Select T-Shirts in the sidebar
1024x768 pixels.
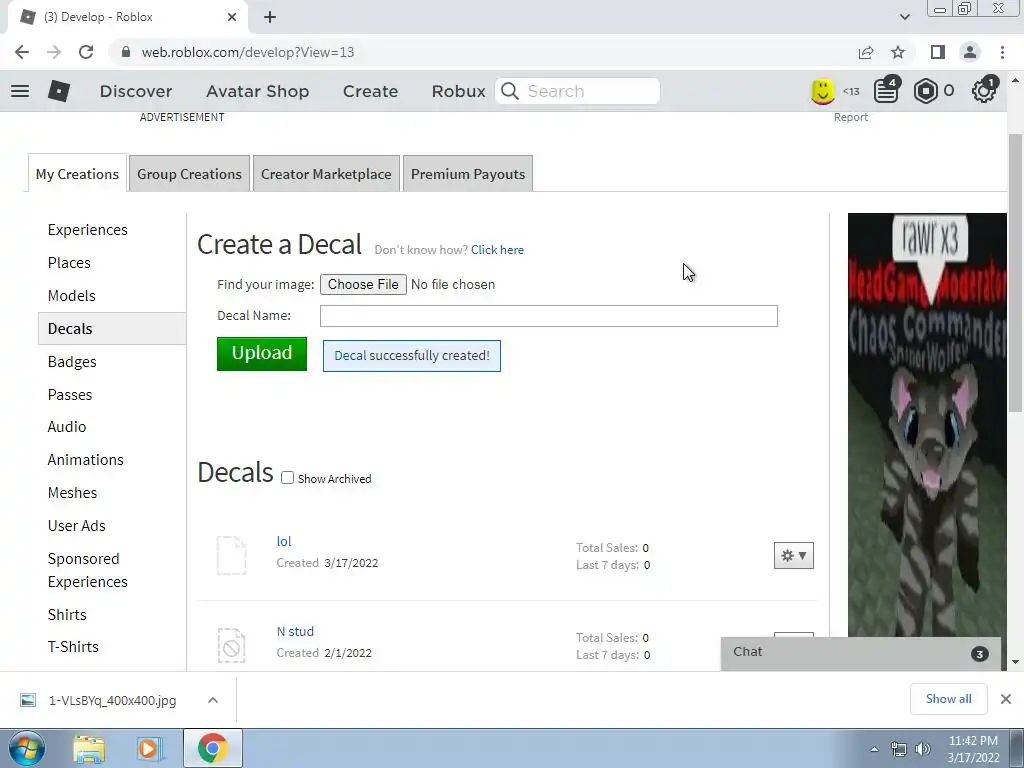[x=73, y=647]
